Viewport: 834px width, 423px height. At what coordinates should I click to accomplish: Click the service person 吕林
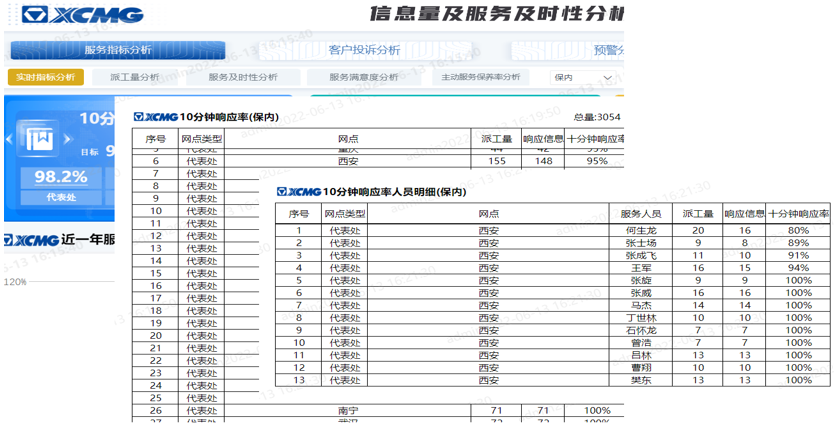point(641,356)
